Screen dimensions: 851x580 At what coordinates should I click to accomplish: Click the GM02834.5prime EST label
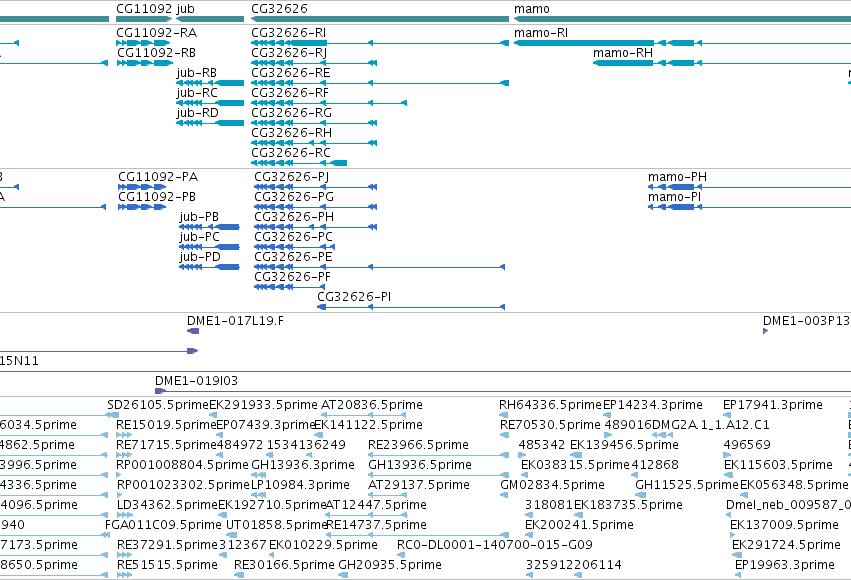[x=552, y=485]
